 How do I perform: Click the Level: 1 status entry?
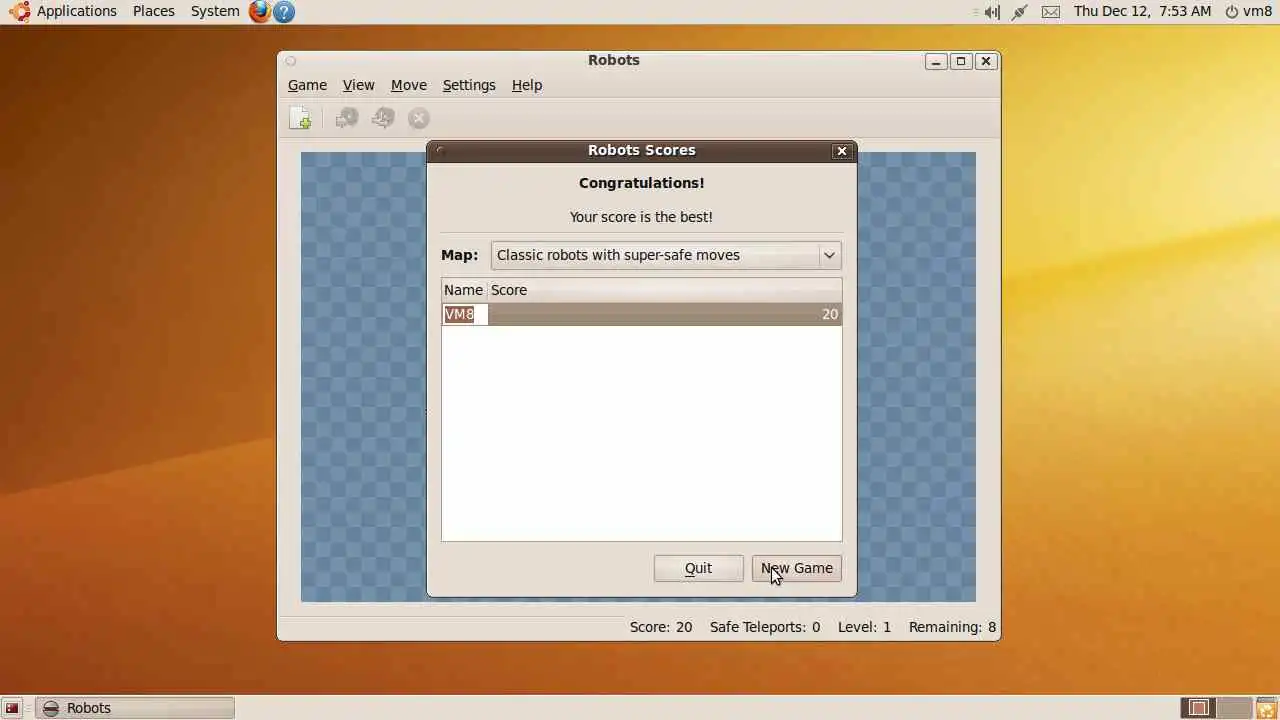click(x=864, y=627)
